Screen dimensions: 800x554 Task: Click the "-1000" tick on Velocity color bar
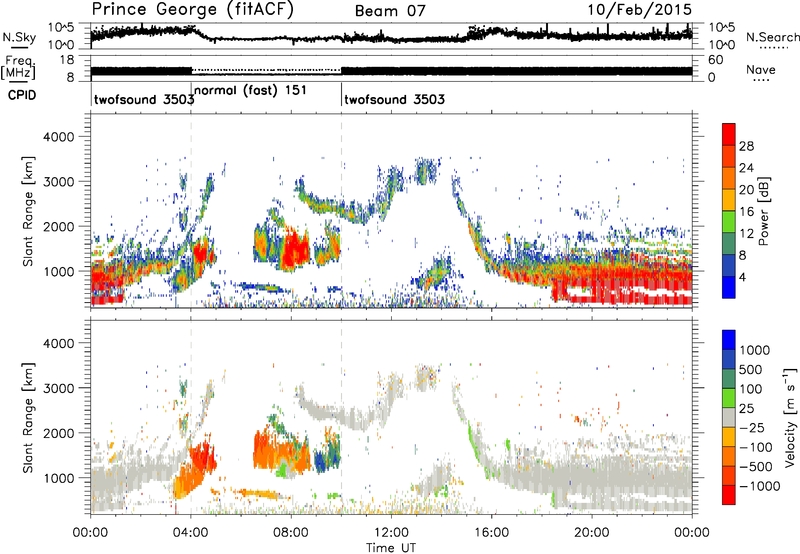[759, 486]
